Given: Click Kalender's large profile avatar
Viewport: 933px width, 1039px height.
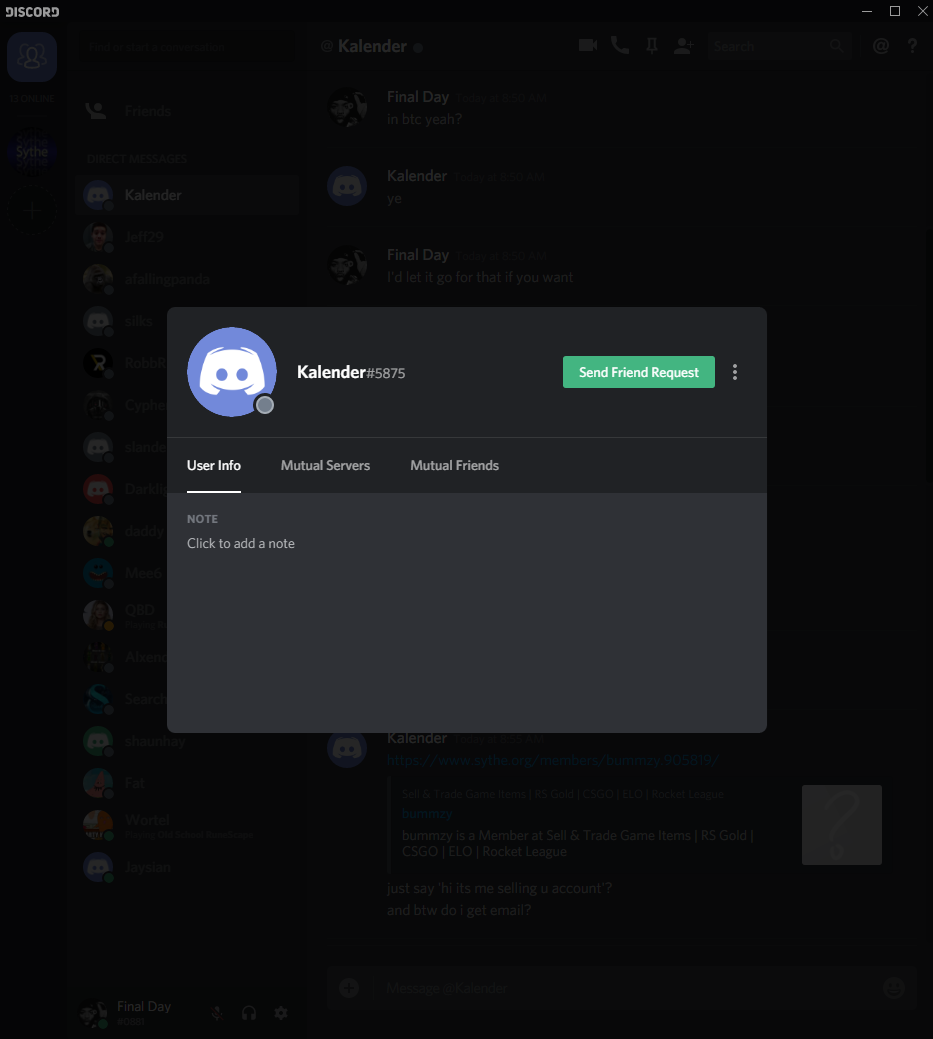Looking at the screenshot, I should tap(232, 372).
